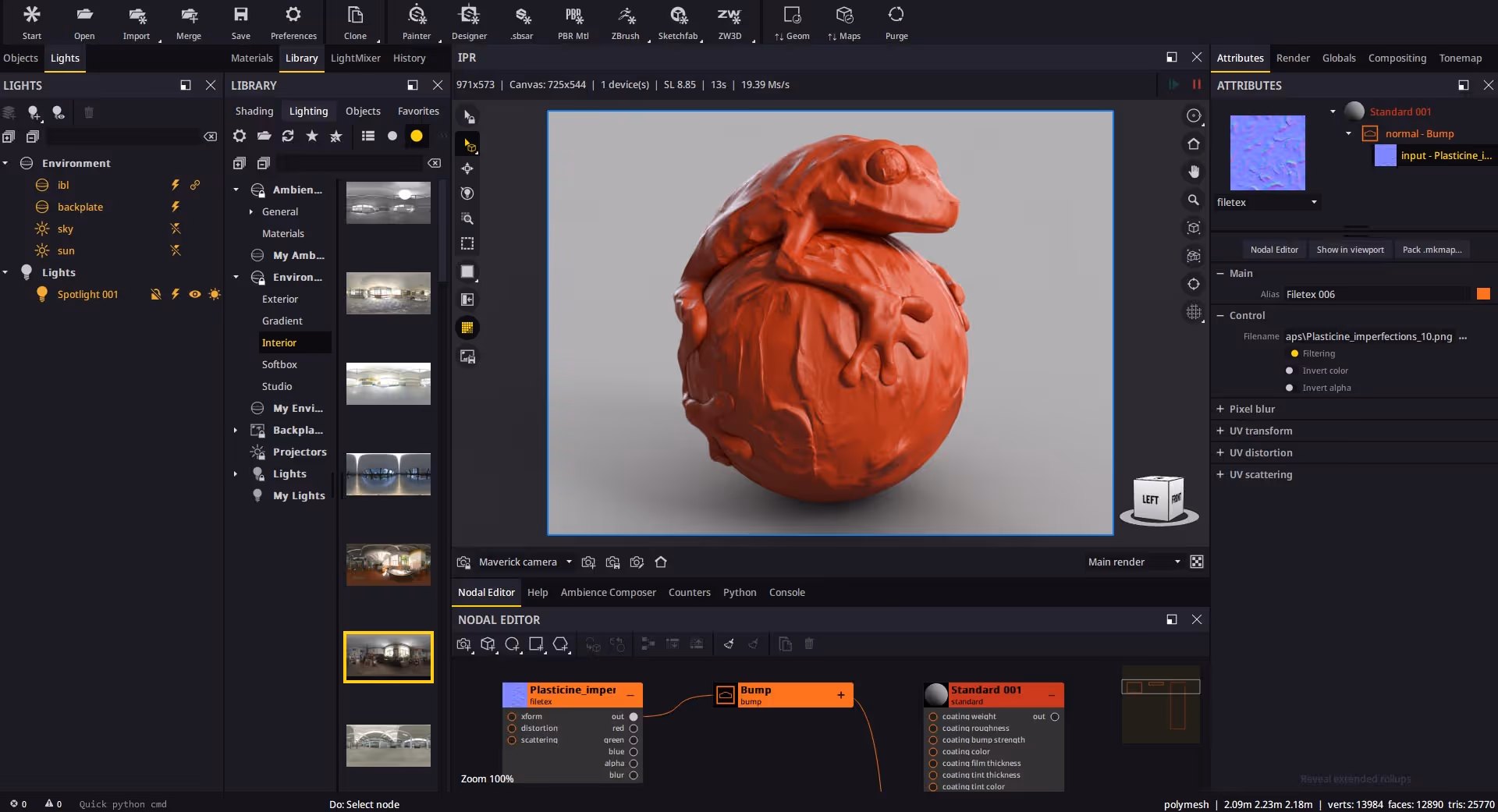Click the refresh icon in Library toolbar
Viewport: 1498px width, 812px height.
pos(288,136)
